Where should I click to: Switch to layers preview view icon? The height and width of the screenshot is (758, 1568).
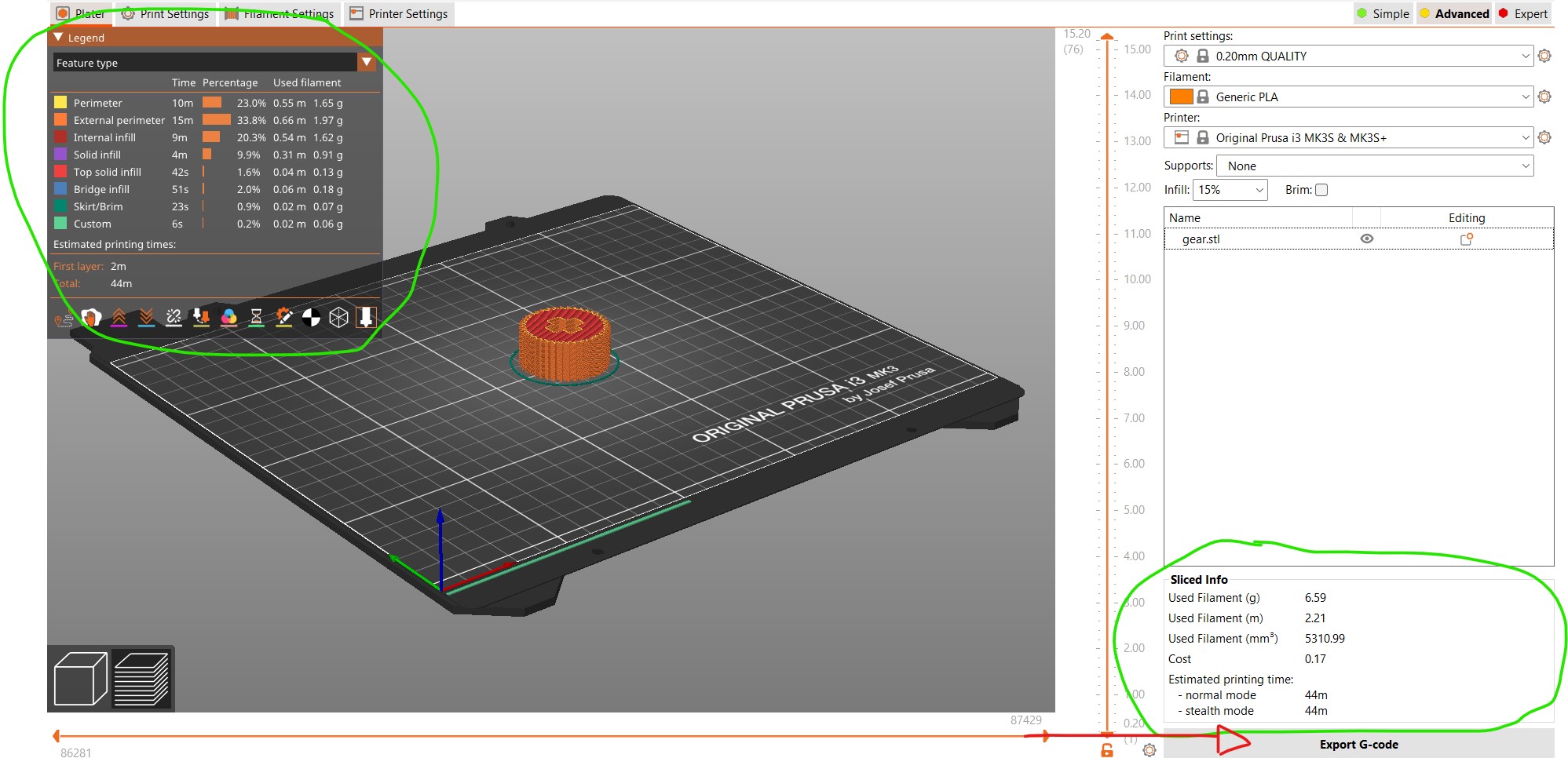[141, 678]
